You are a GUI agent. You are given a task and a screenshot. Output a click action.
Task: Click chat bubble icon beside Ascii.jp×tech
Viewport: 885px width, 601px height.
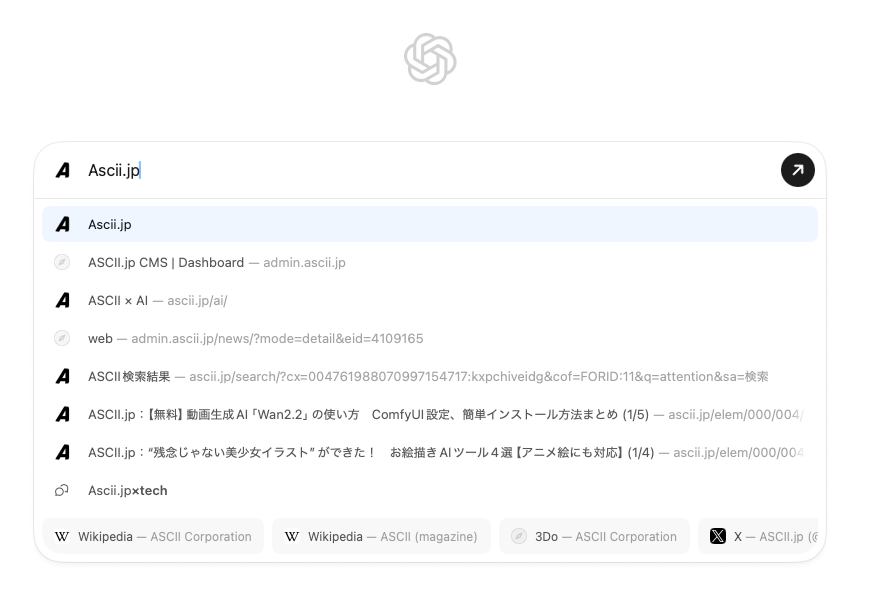pos(62,490)
